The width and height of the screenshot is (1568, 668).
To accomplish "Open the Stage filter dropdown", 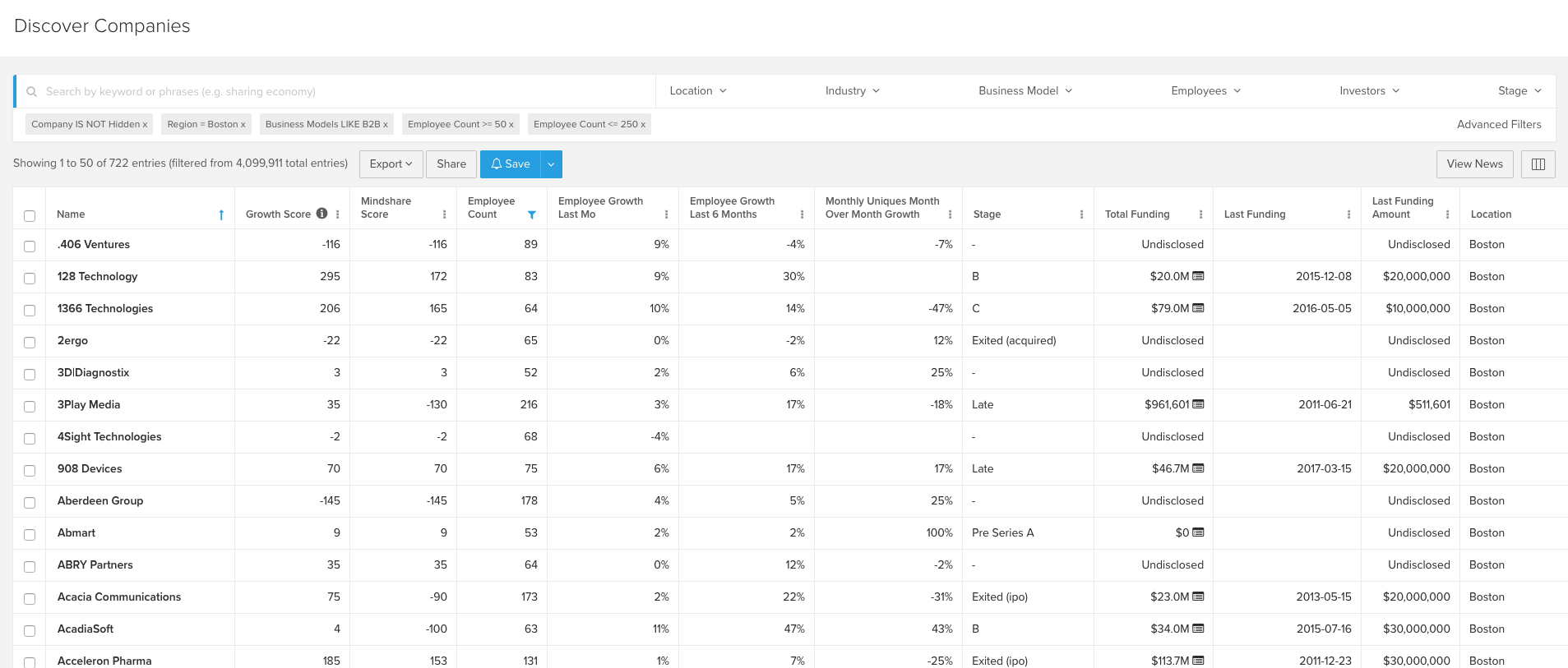I will pyautogui.click(x=1519, y=91).
